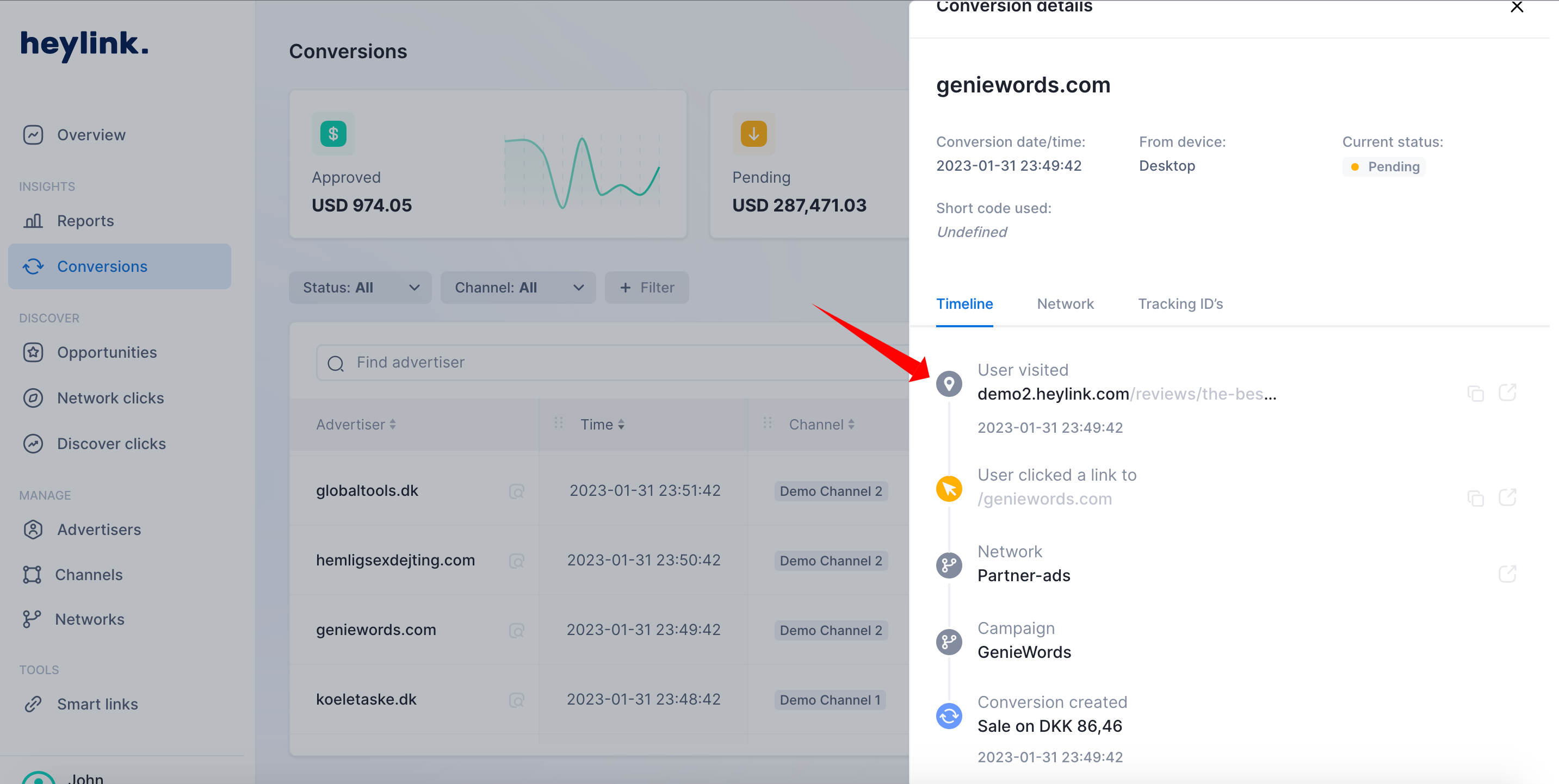Switch to the Tracking ID's tab
The height and width of the screenshot is (784, 1559).
(x=1179, y=302)
